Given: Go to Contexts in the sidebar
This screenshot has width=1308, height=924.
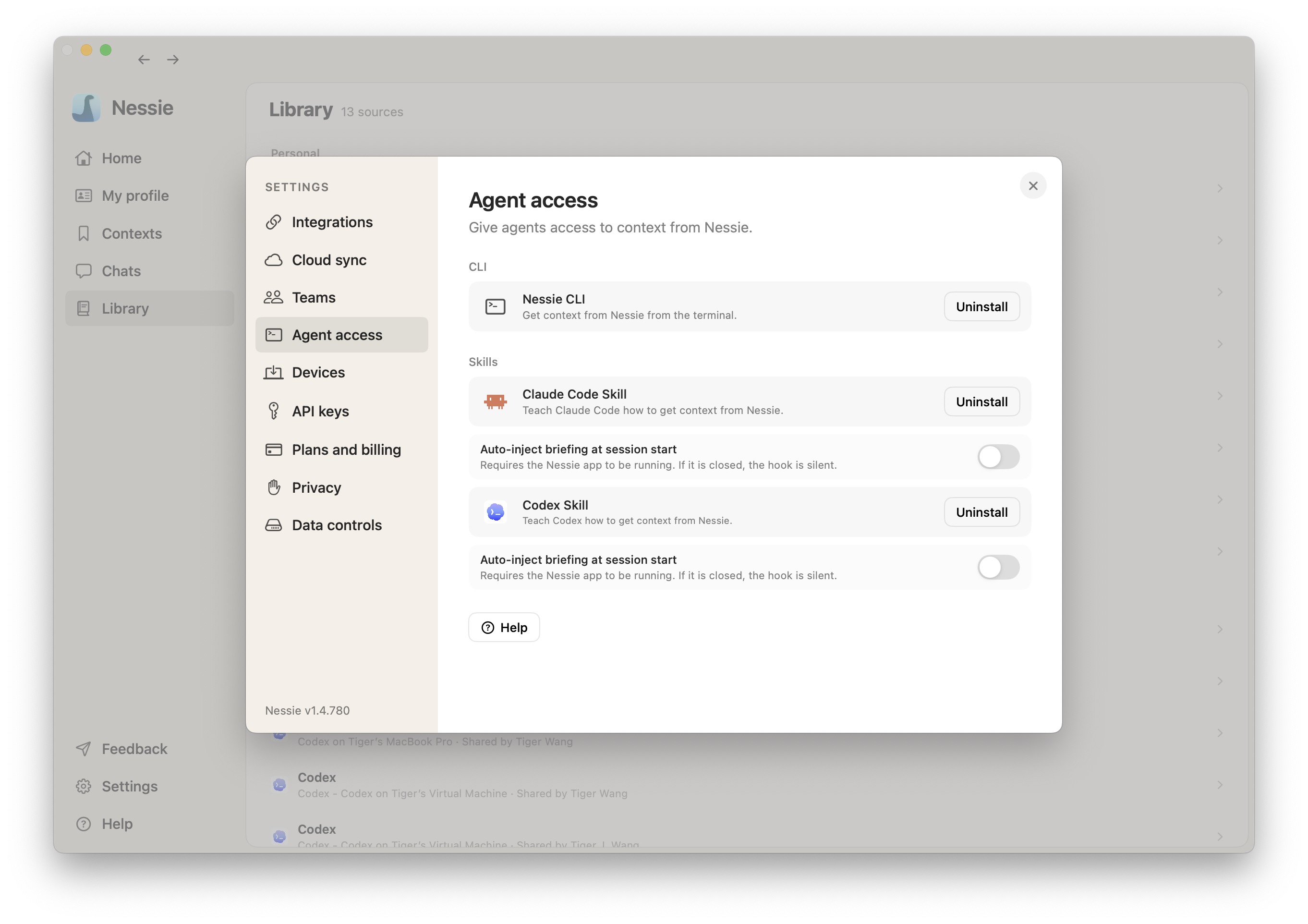Looking at the screenshot, I should click(150, 233).
